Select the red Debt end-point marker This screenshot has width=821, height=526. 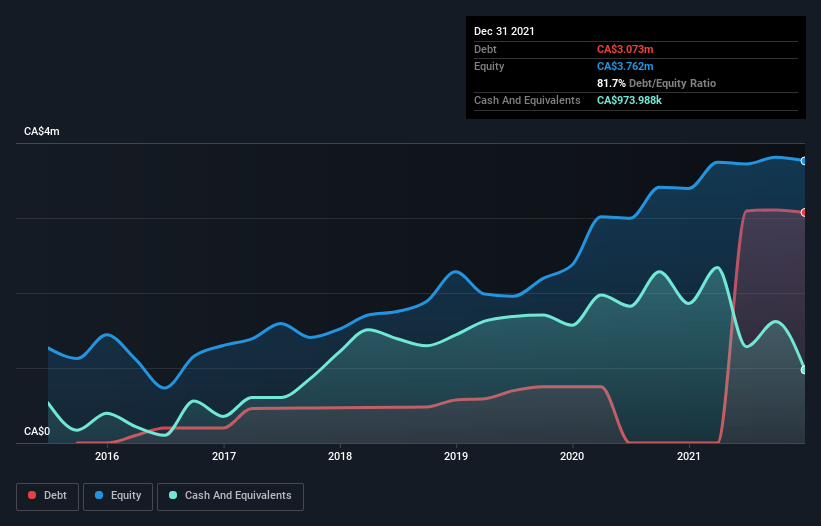(804, 212)
